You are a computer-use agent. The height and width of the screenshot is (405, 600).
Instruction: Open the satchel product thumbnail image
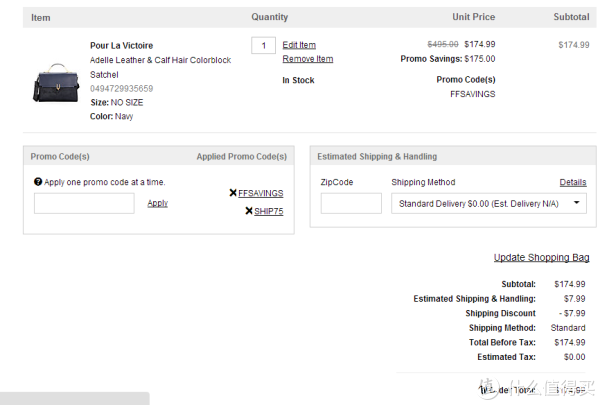[56, 83]
